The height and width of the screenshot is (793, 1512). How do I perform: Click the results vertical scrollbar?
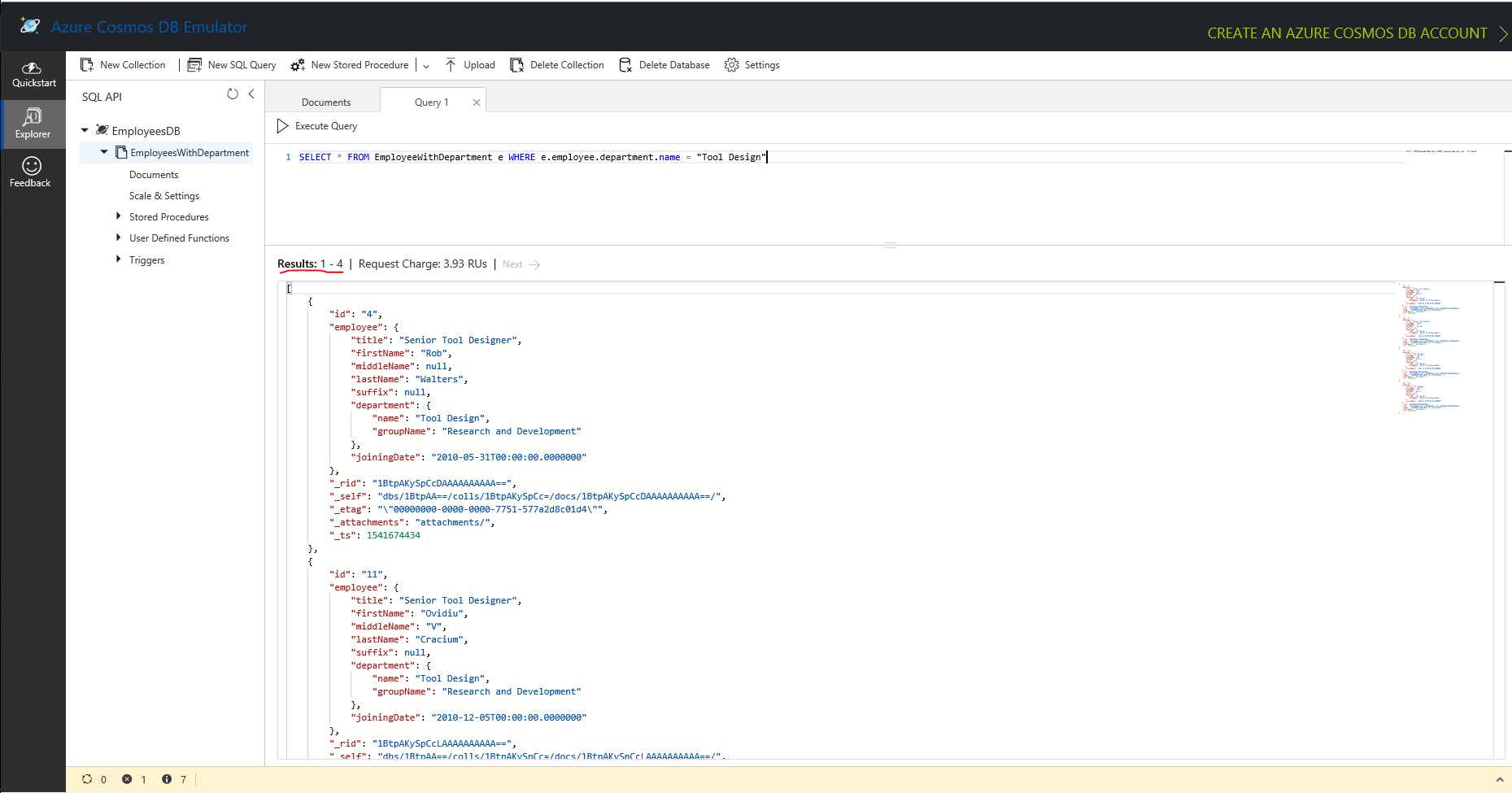pyautogui.click(x=1499, y=520)
